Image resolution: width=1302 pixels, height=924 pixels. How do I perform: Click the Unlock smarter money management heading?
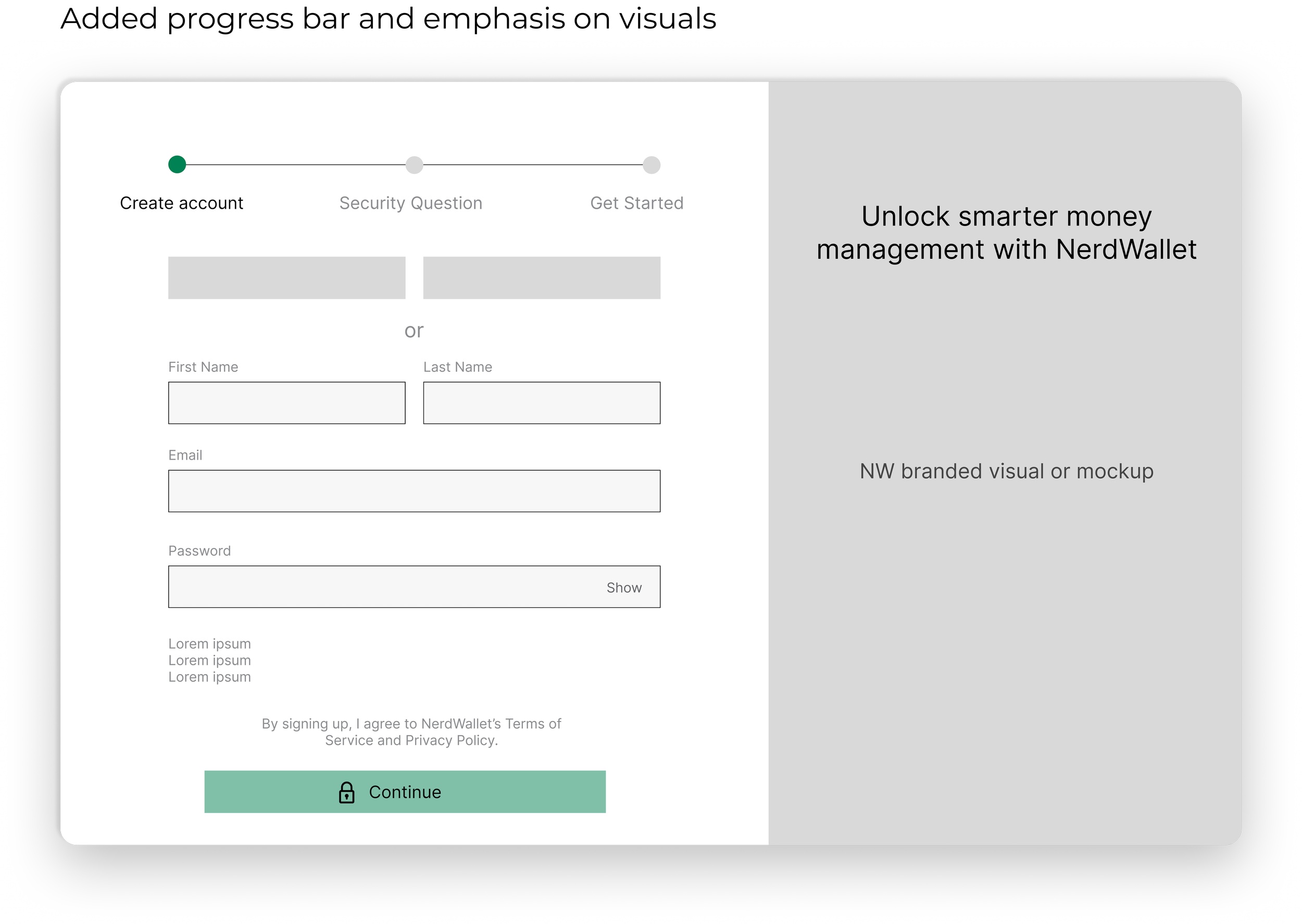[1006, 233]
